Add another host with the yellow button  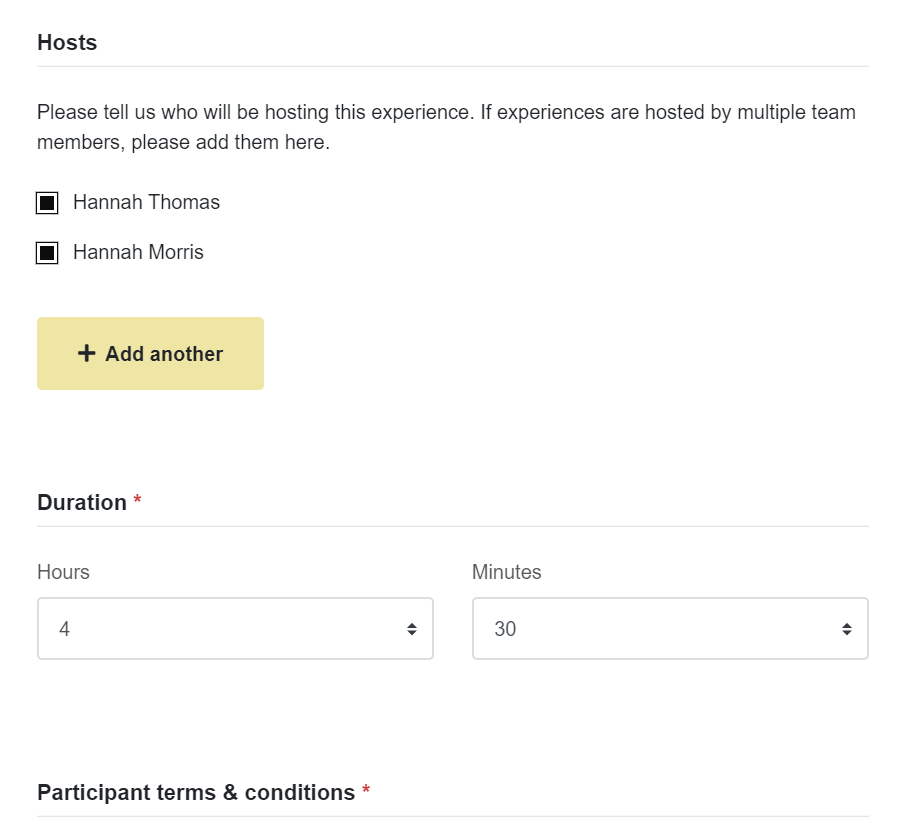click(x=150, y=353)
